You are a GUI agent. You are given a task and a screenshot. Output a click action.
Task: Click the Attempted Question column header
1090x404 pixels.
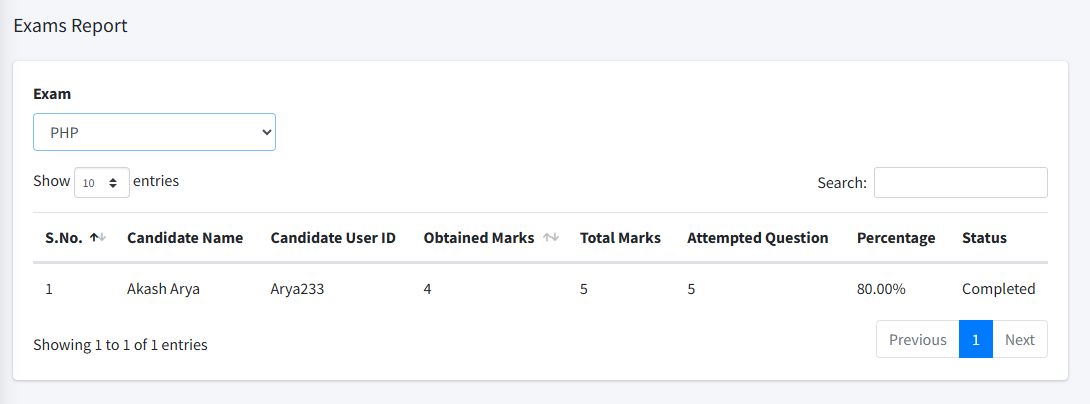point(757,238)
